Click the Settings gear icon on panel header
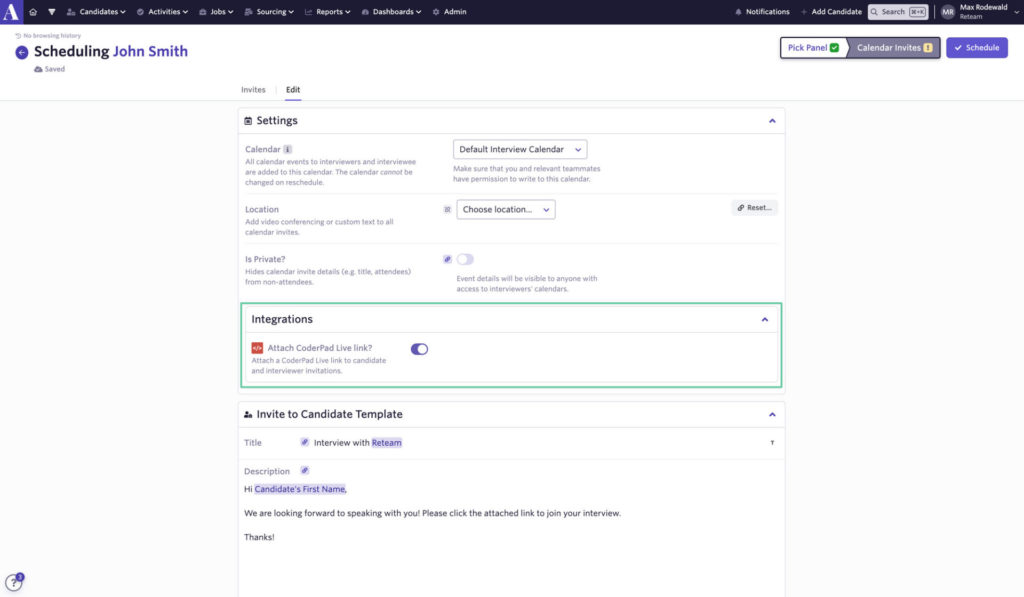This screenshot has height=597, width=1024. (248, 119)
